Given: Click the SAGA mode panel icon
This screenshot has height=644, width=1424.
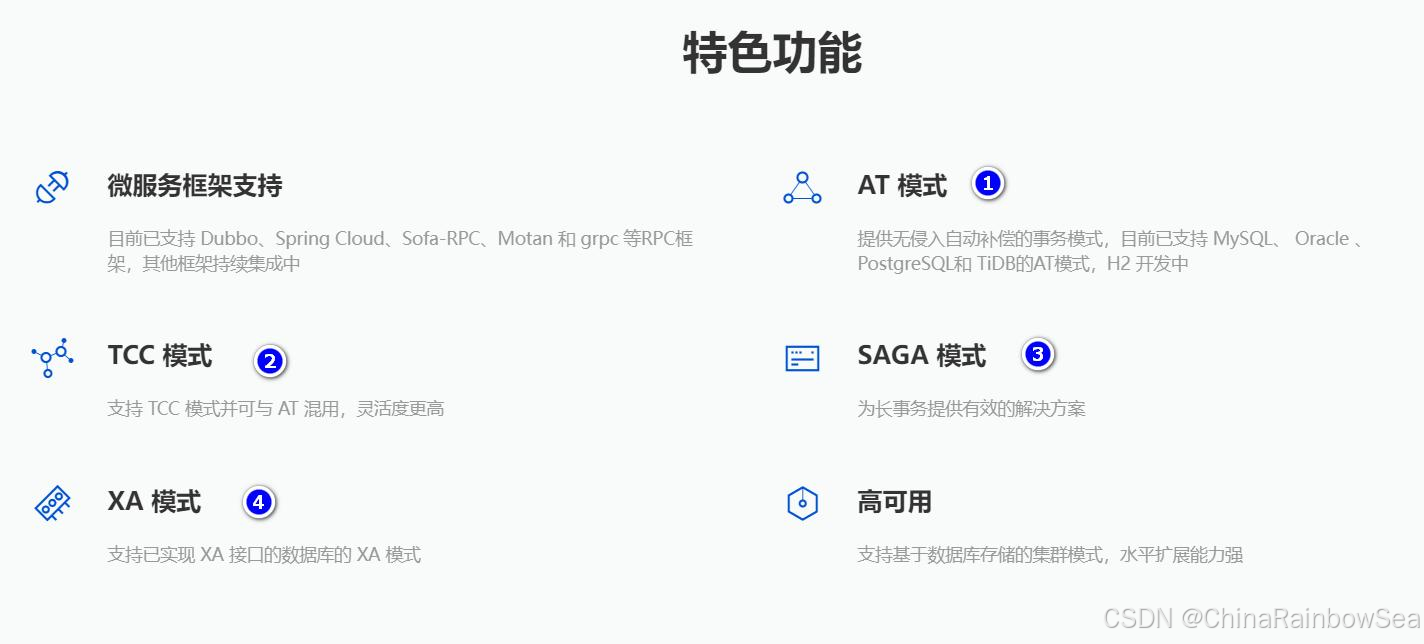Looking at the screenshot, I should 802,358.
